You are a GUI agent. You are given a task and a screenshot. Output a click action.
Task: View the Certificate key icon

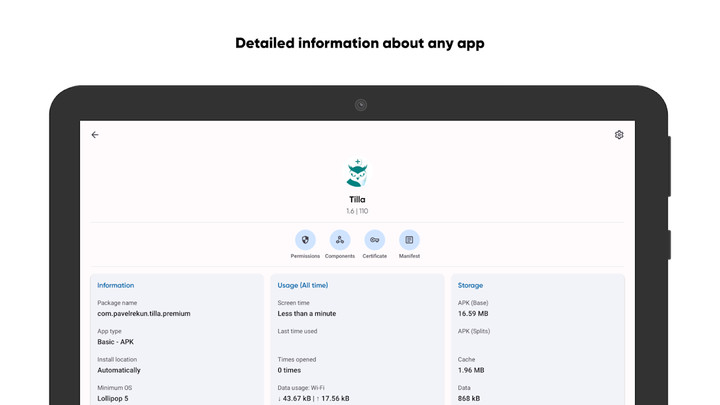(375, 240)
